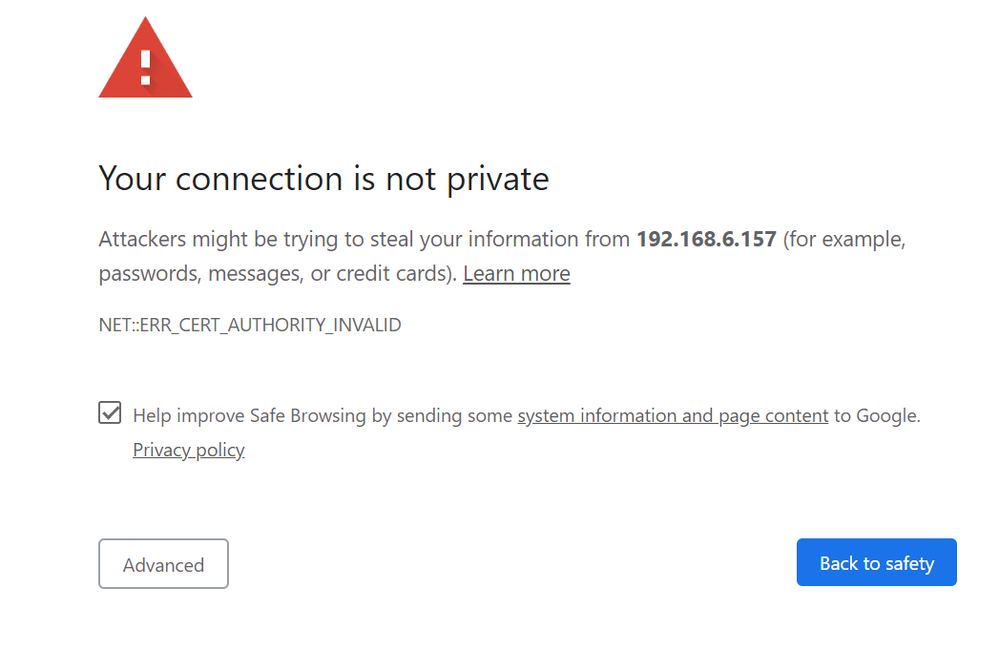The image size is (999, 655).
Task: Click the bold IP address 192.168.6.157
Action: 706,240
